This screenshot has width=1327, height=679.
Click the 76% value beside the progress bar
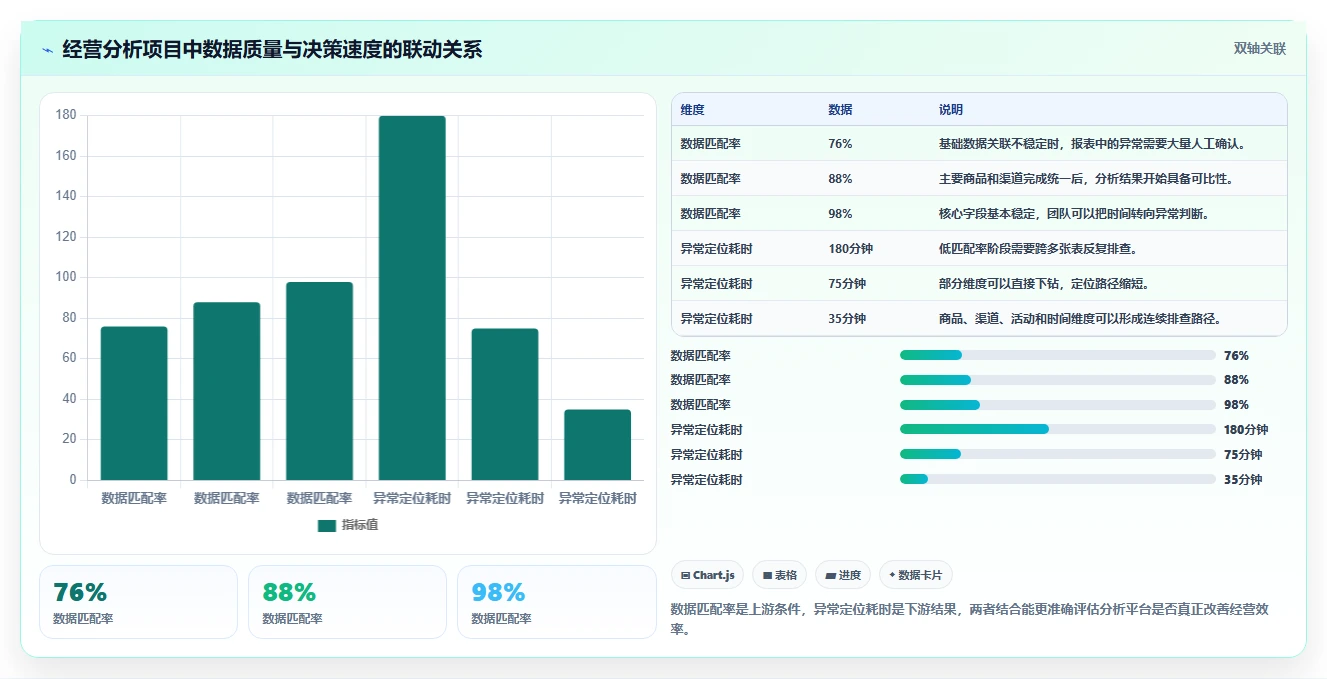[1236, 355]
